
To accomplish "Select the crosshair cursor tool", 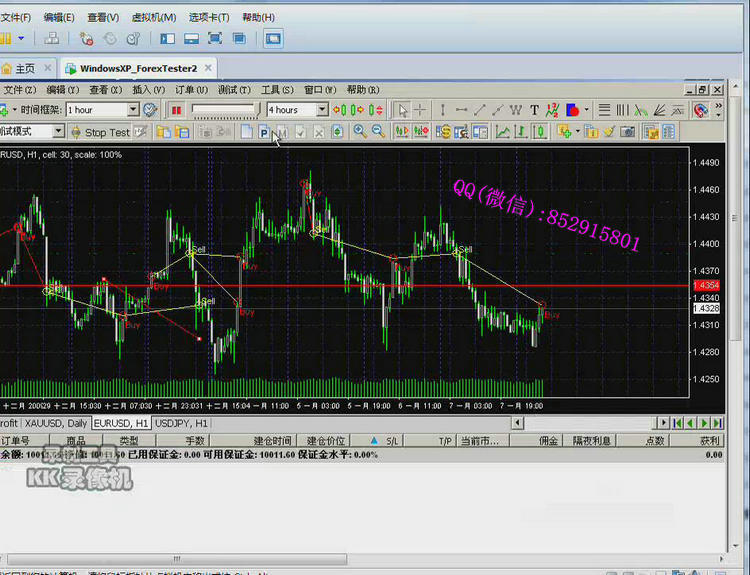I will (420, 110).
